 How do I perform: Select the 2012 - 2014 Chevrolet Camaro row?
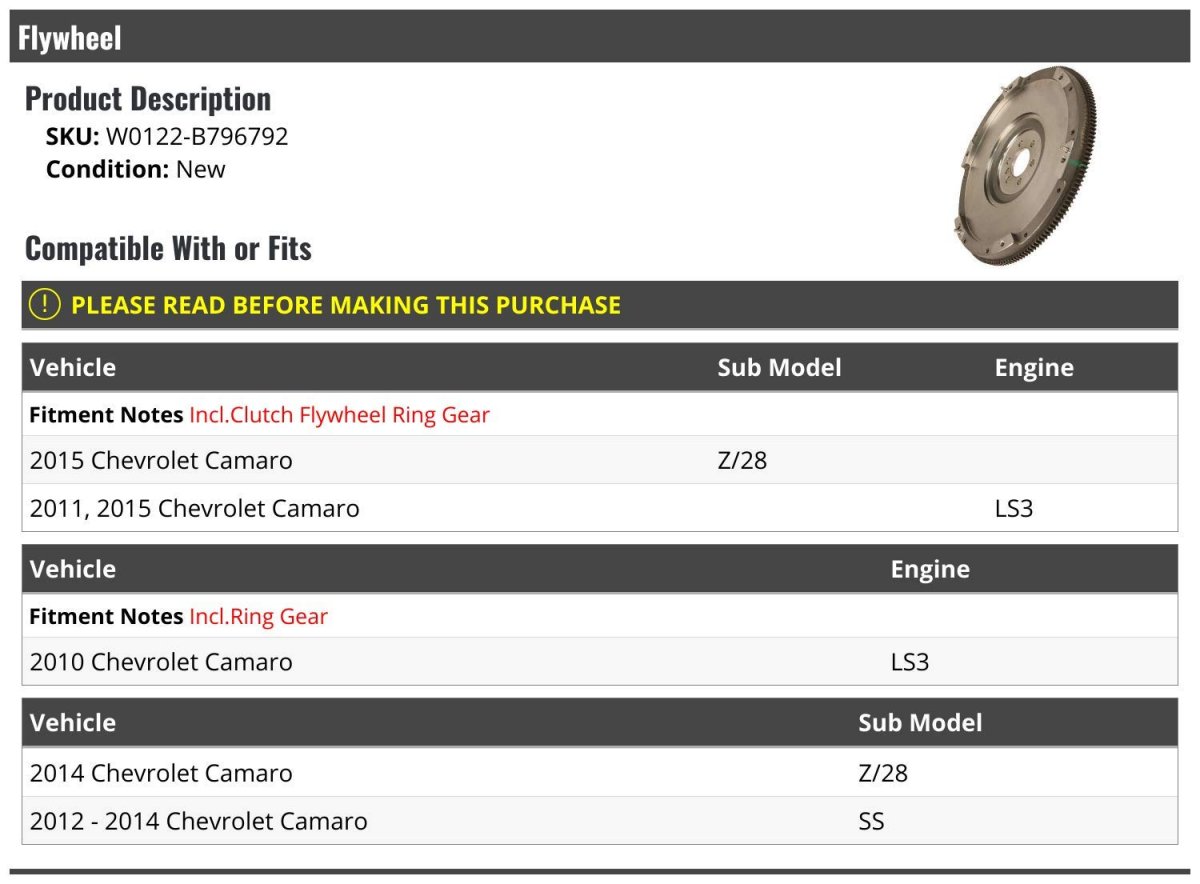pyautogui.click(x=600, y=821)
